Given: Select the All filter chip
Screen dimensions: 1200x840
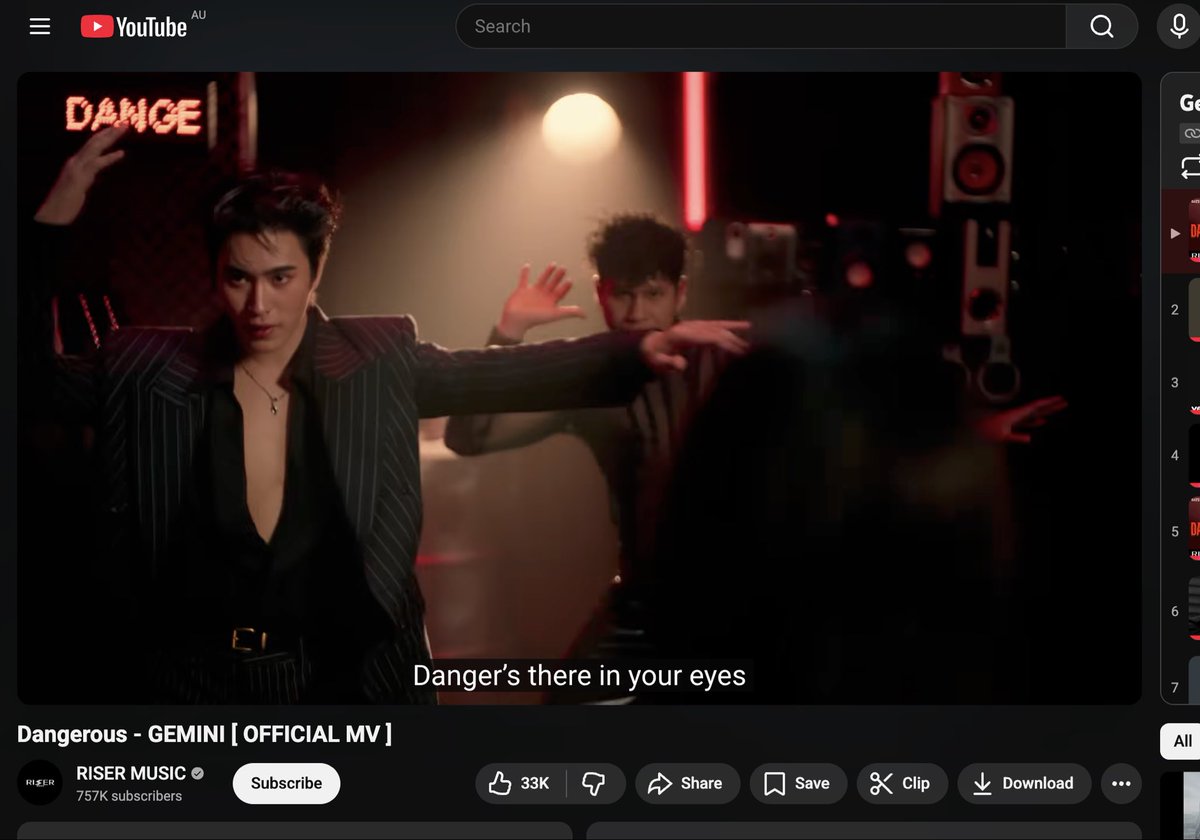Looking at the screenshot, I should [x=1181, y=741].
